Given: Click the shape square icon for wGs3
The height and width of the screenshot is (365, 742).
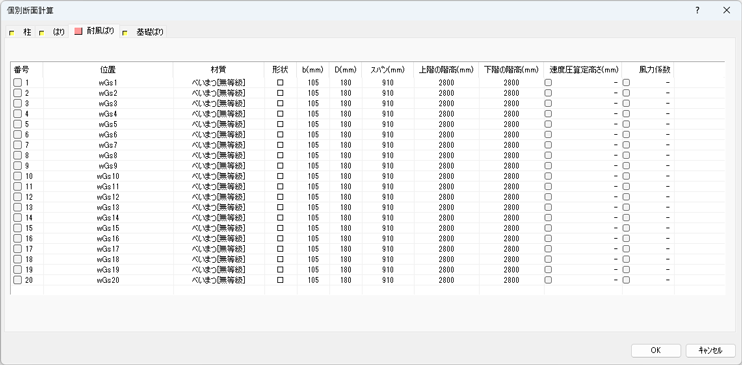Looking at the screenshot, I should 280,103.
